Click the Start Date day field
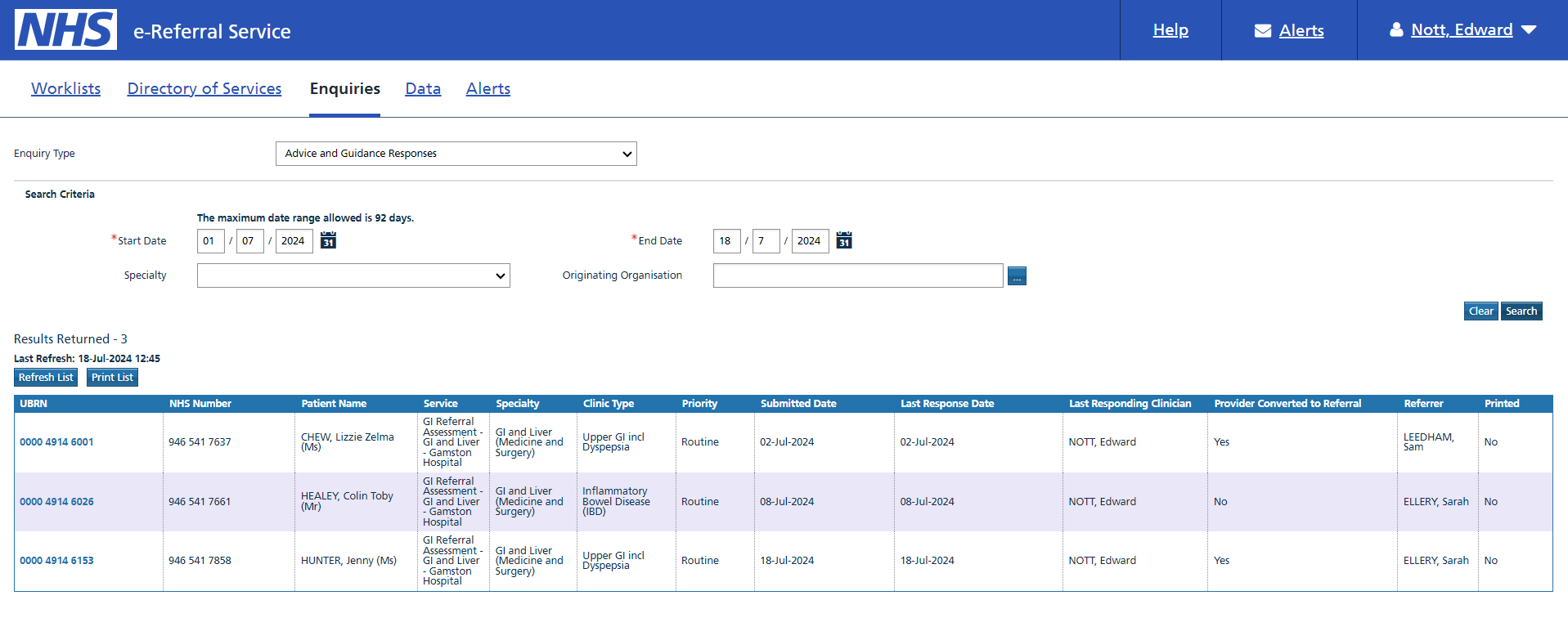Screen dimensions: 1568x618 (211, 241)
